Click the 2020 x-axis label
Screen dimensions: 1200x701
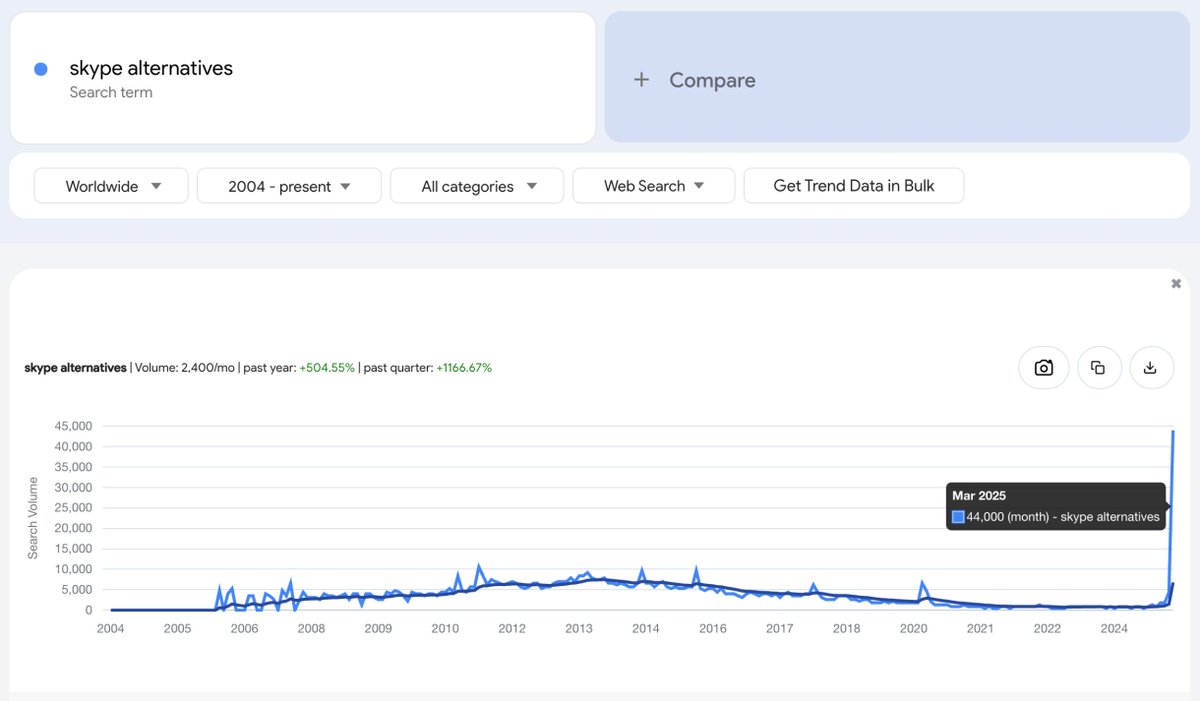tap(913, 629)
